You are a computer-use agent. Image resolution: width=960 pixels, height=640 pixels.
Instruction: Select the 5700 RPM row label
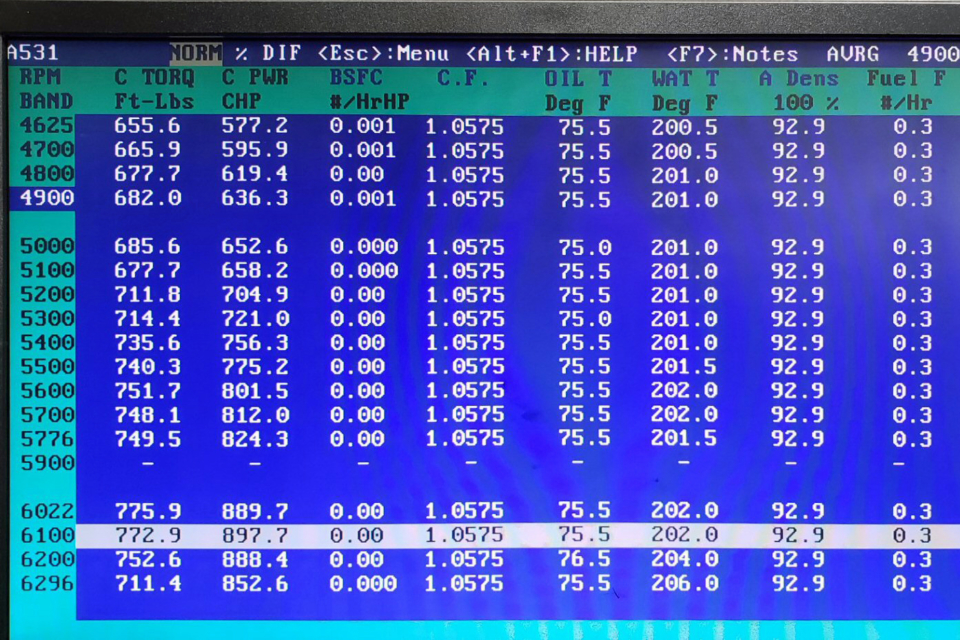pos(47,415)
